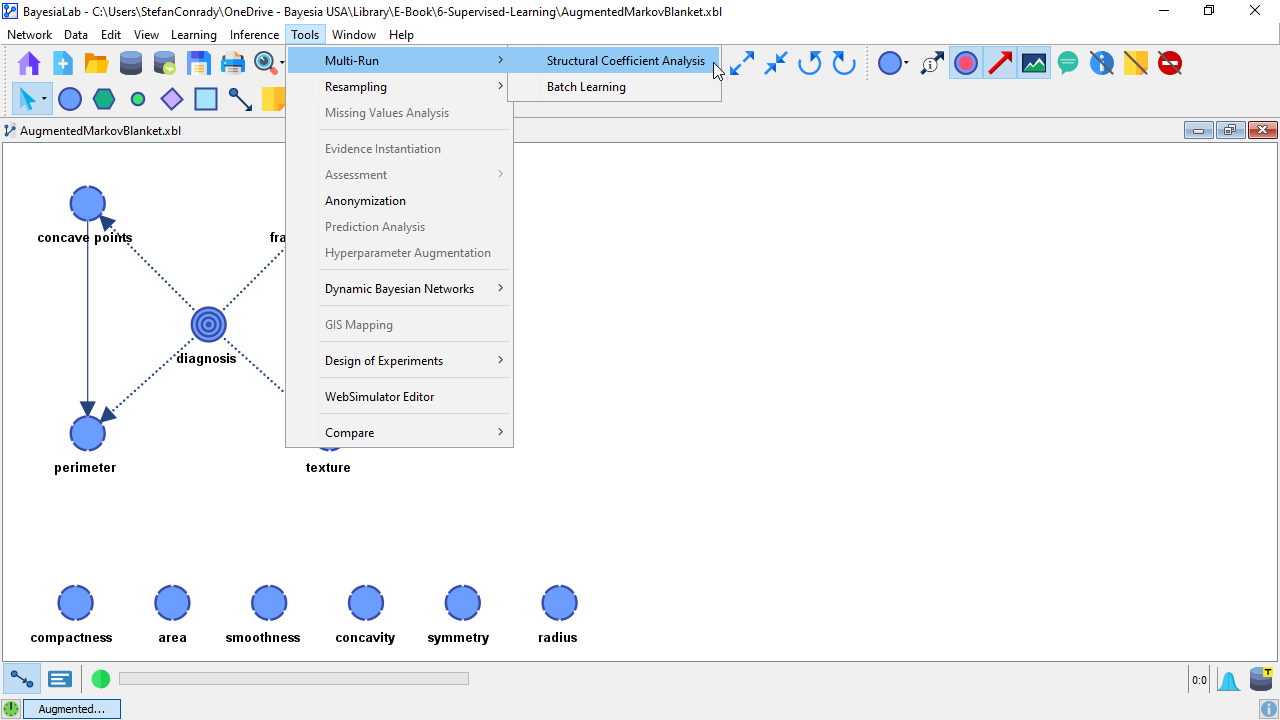
Task: Switch to validation mode icon in status bar
Action: pos(60,679)
